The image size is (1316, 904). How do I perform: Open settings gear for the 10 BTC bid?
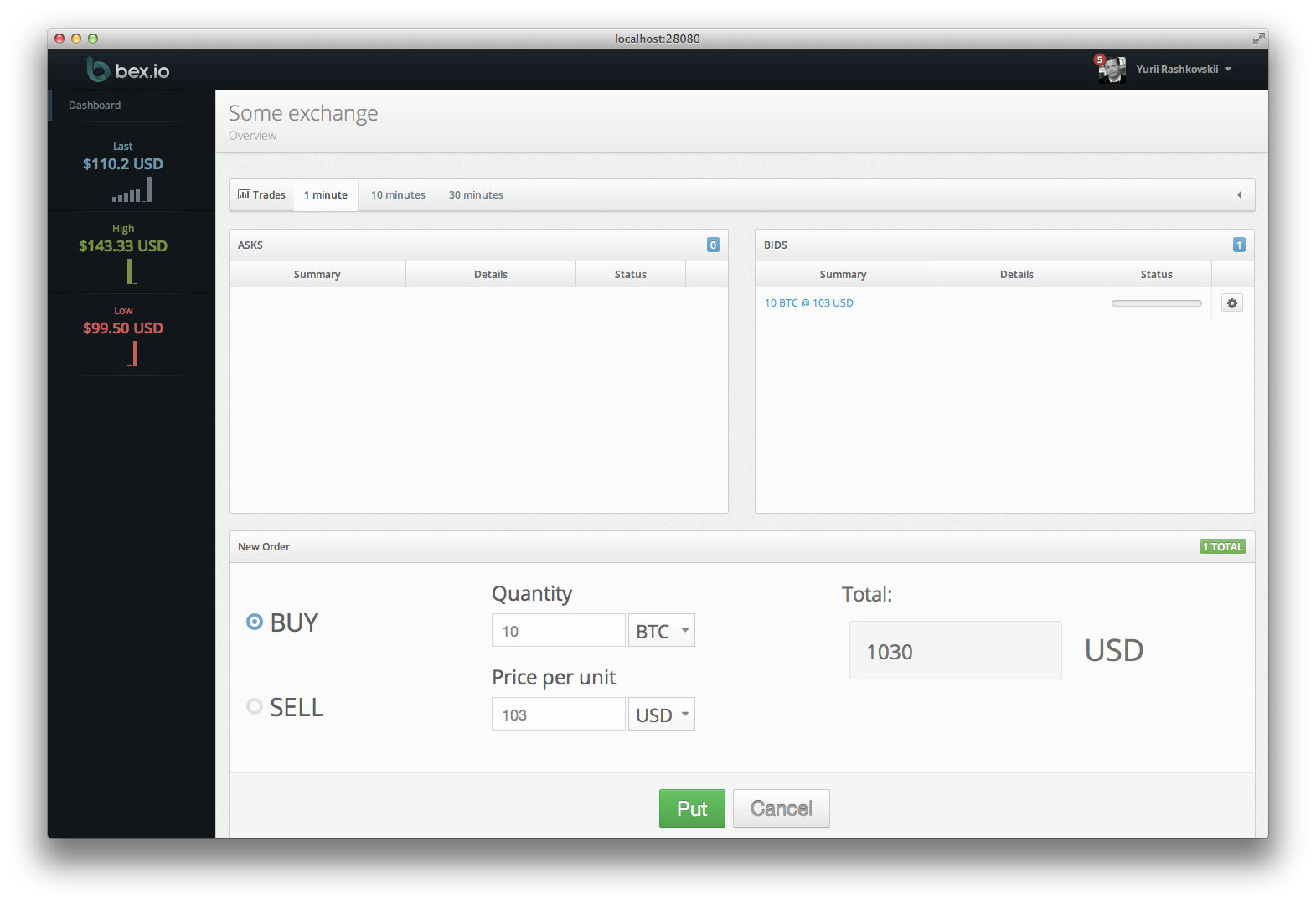[1231, 303]
